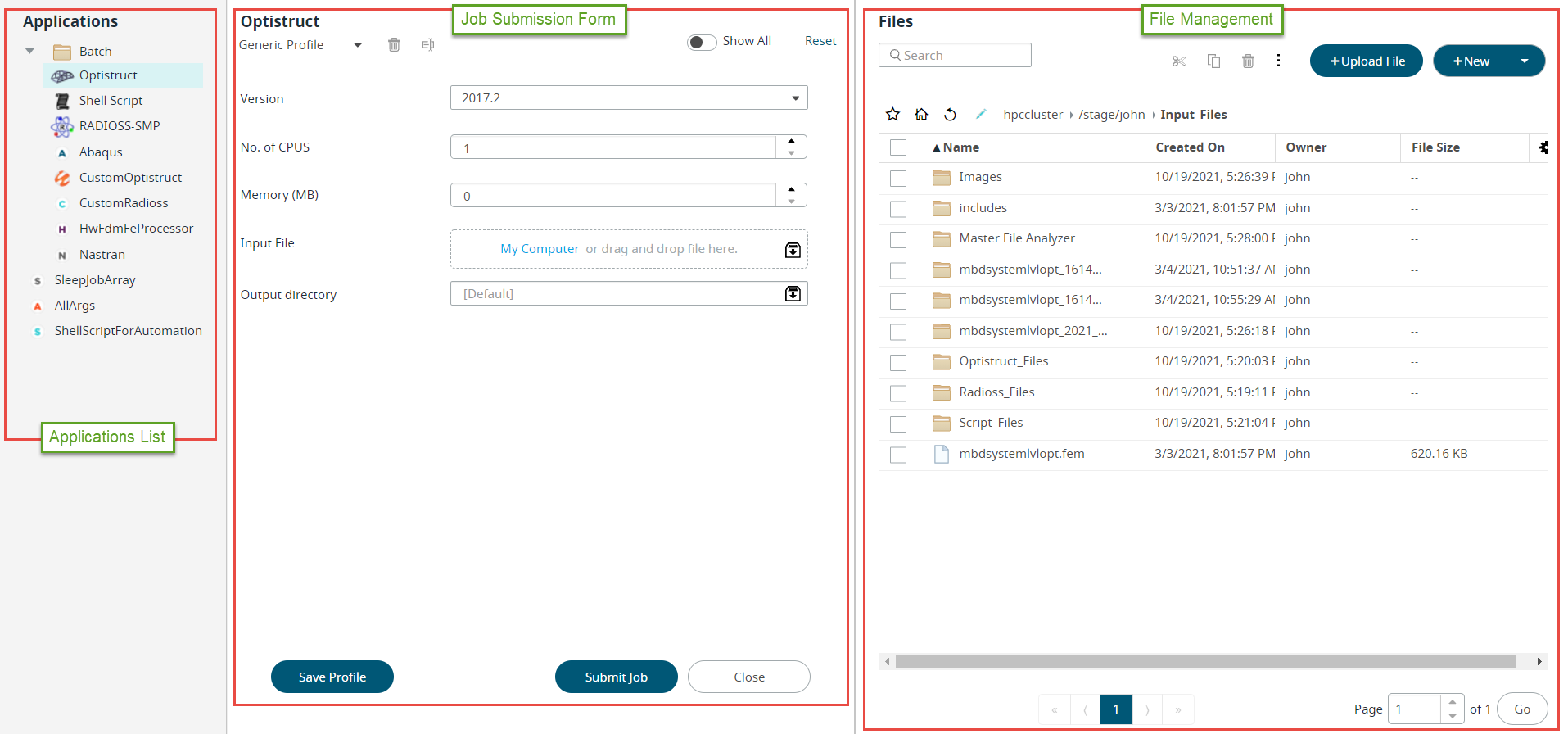Click the Batch folder icon
Screen dimensions: 1568x734
tap(62, 52)
